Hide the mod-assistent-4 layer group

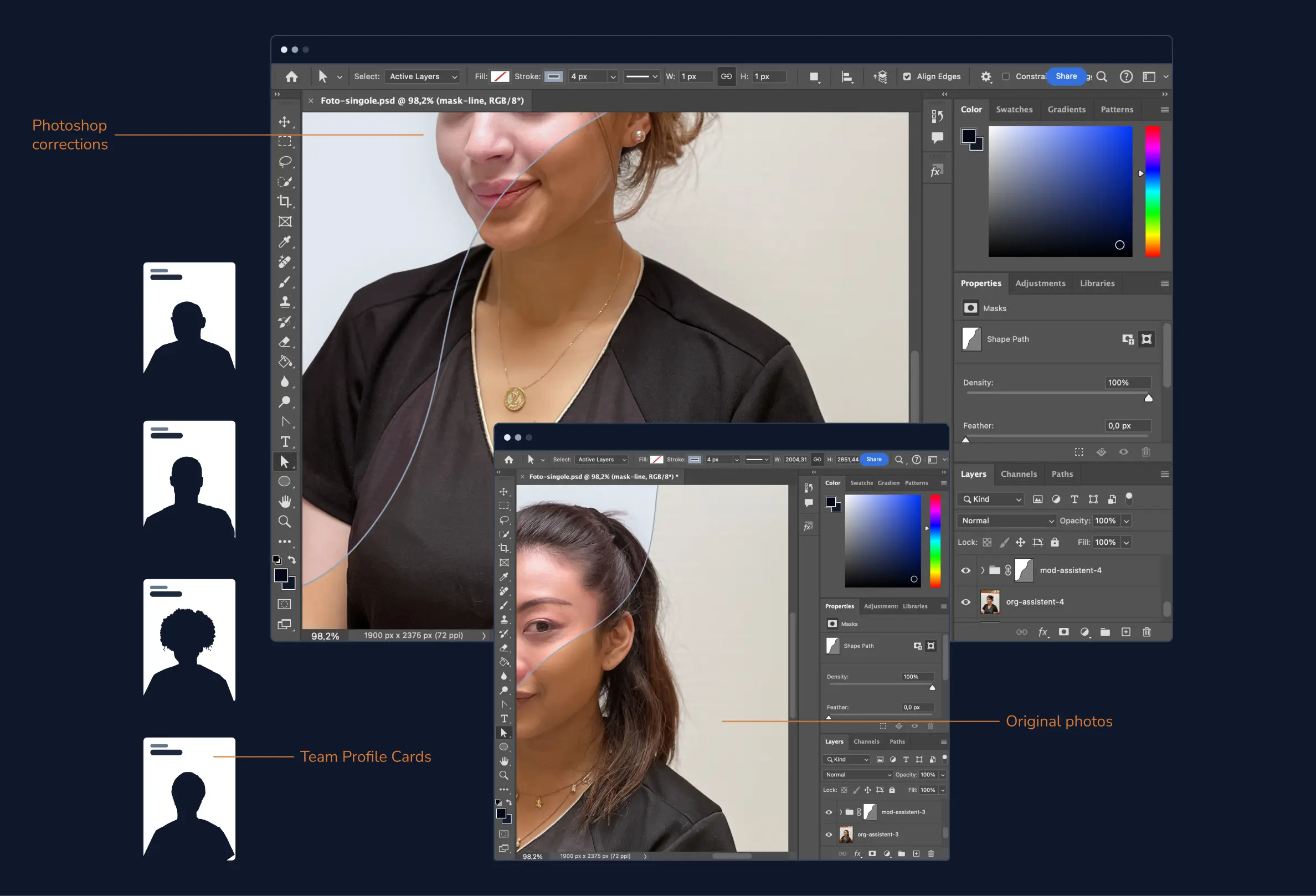[x=966, y=570]
